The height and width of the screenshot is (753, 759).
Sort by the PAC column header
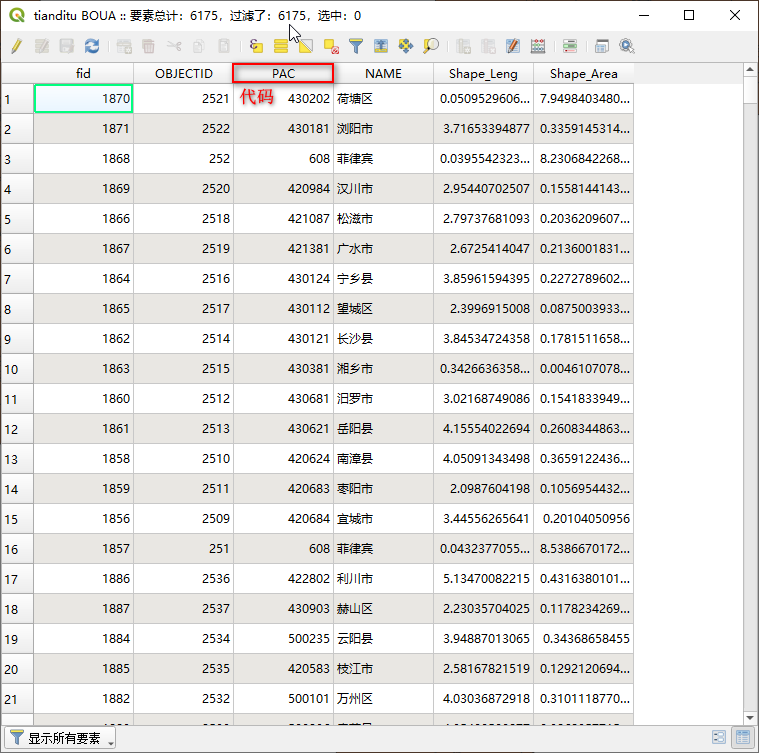(x=283, y=73)
